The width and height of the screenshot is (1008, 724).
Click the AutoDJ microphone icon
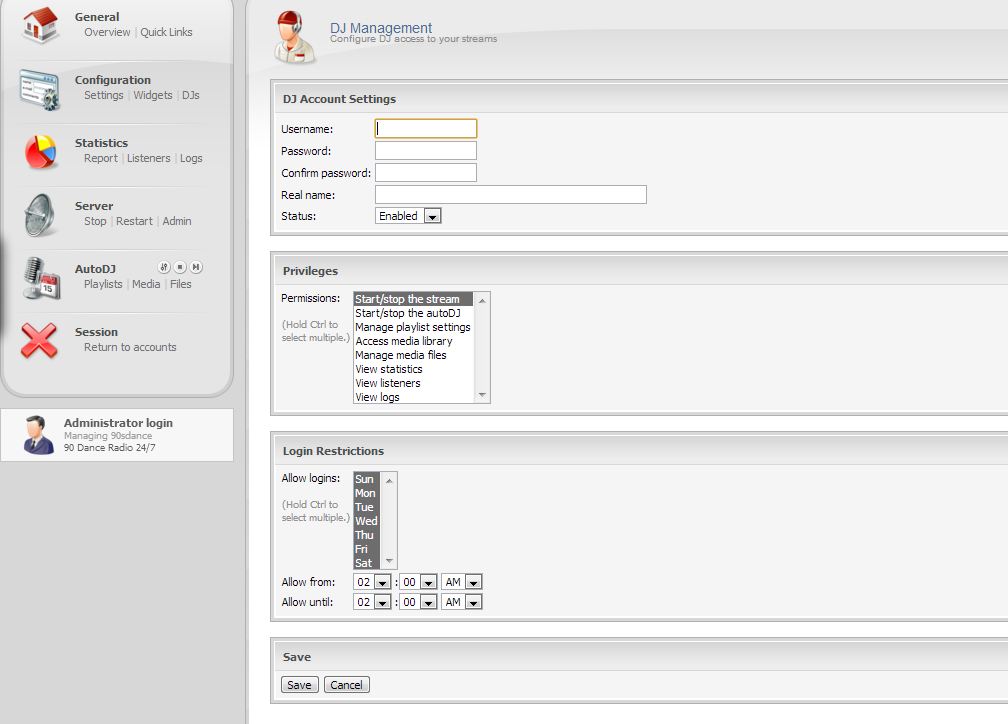40,278
